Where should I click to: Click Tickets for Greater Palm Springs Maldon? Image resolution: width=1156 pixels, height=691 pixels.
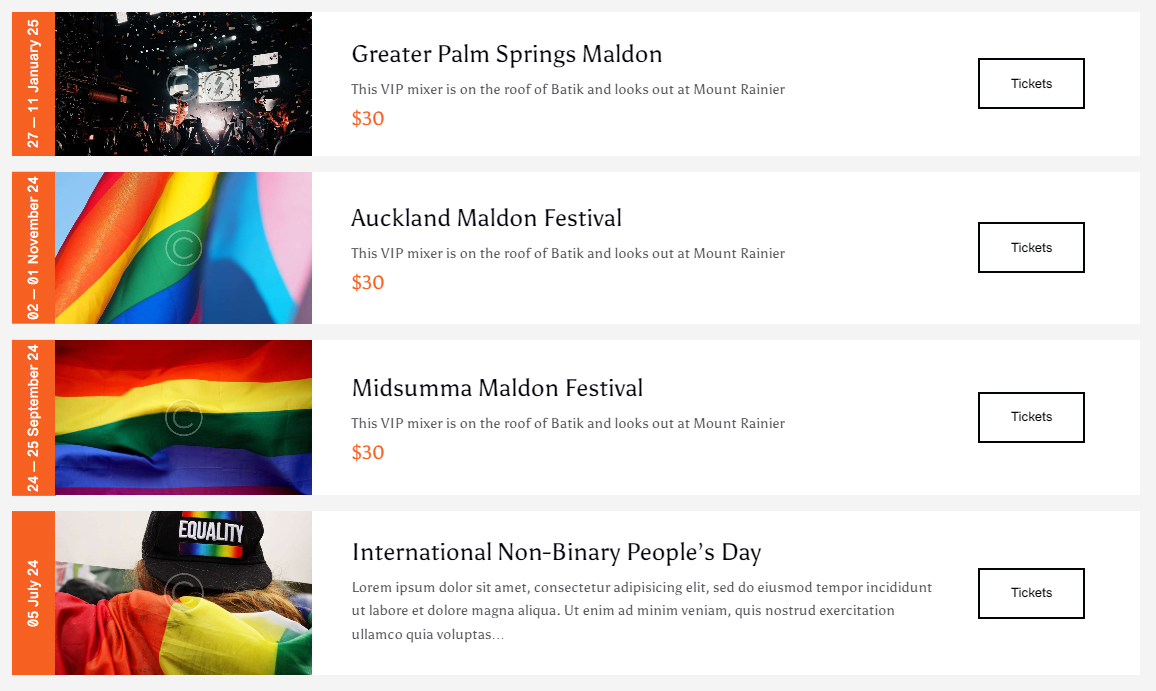(1031, 84)
